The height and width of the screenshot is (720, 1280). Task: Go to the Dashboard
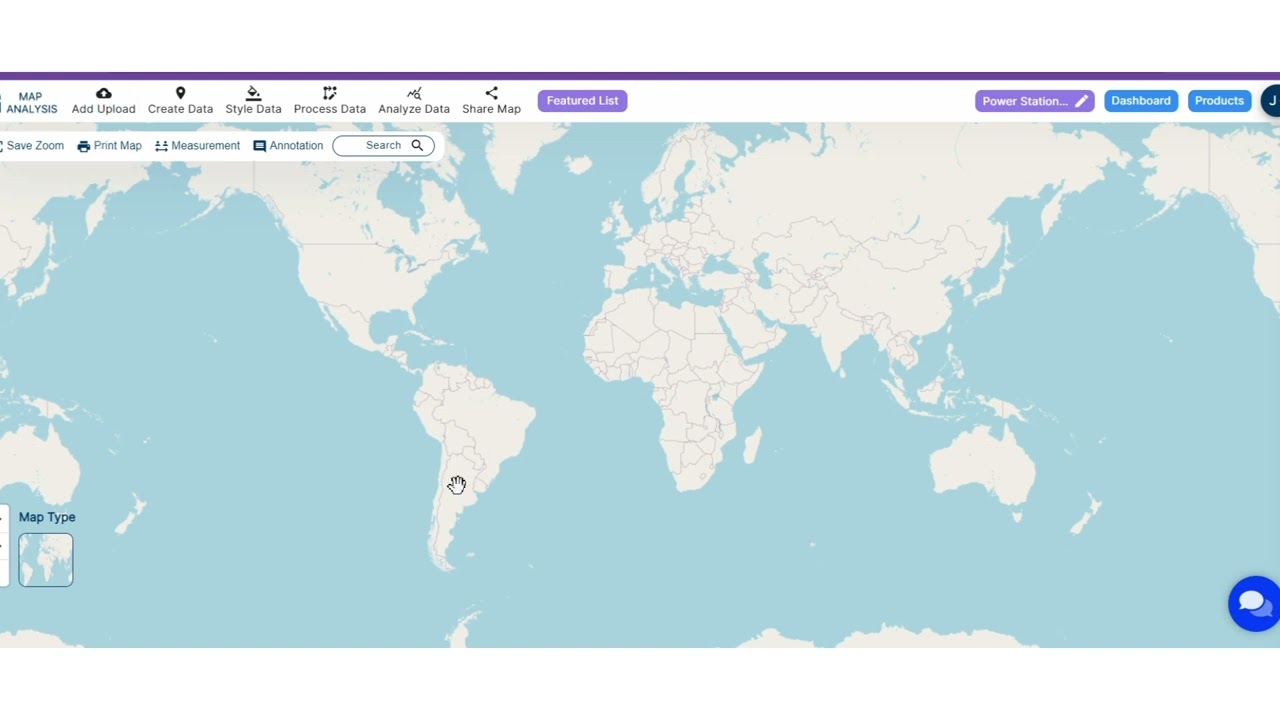point(1141,101)
